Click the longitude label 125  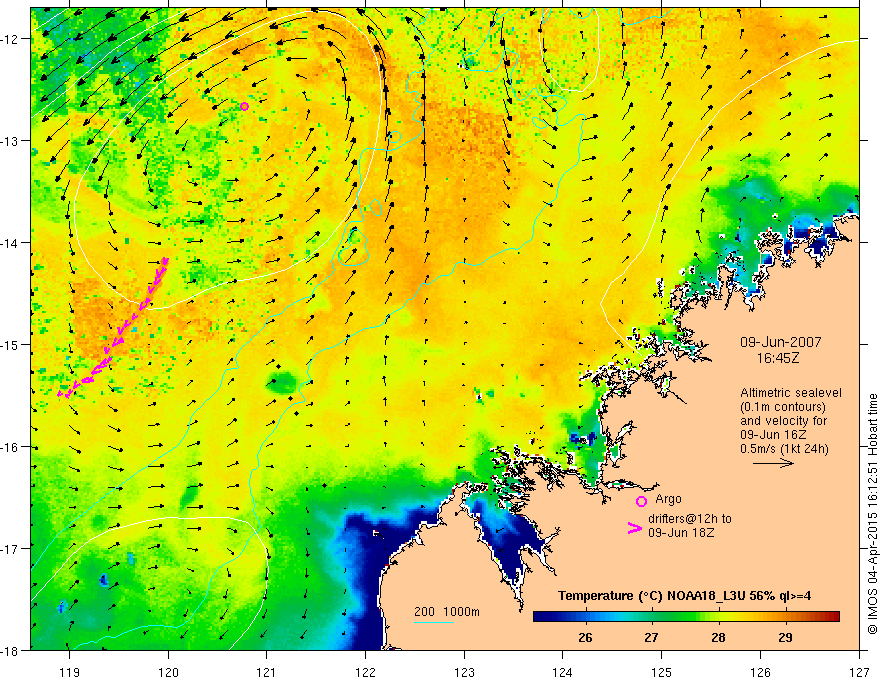tap(662, 672)
